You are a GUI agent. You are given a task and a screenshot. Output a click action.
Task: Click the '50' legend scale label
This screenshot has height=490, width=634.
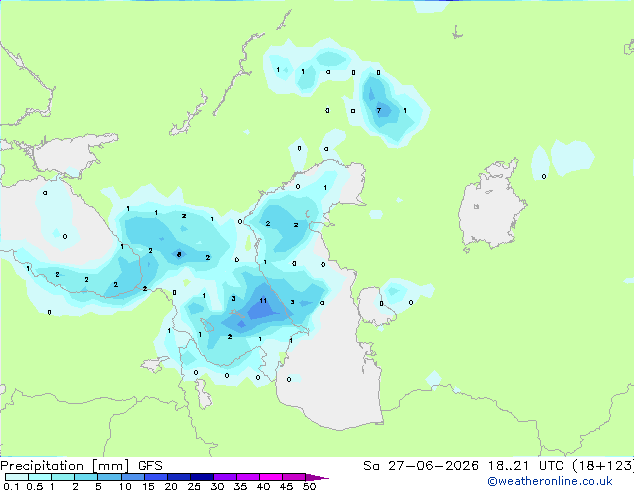tap(309, 486)
